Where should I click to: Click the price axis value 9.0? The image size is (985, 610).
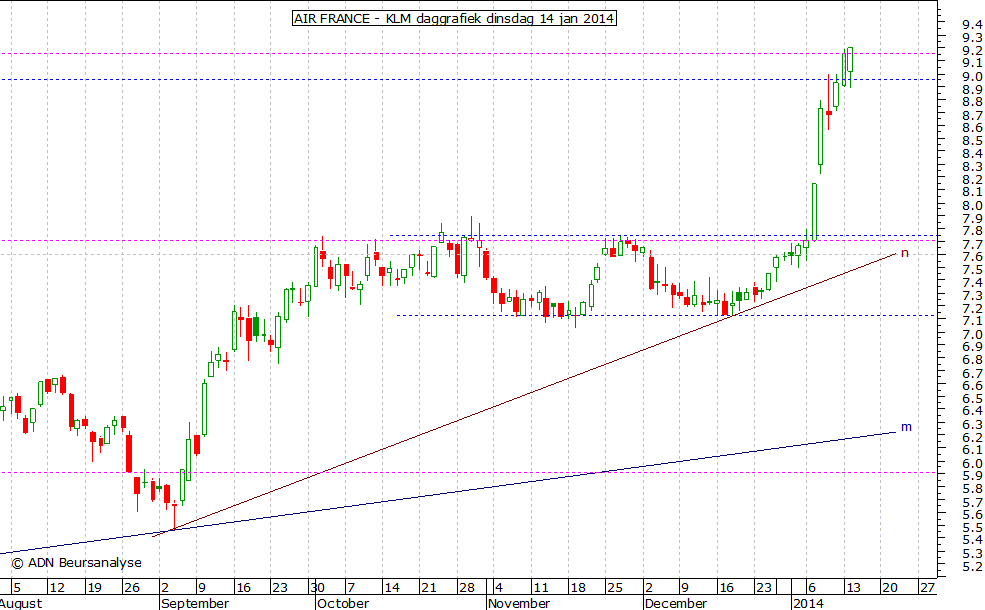pyautogui.click(x=971, y=77)
